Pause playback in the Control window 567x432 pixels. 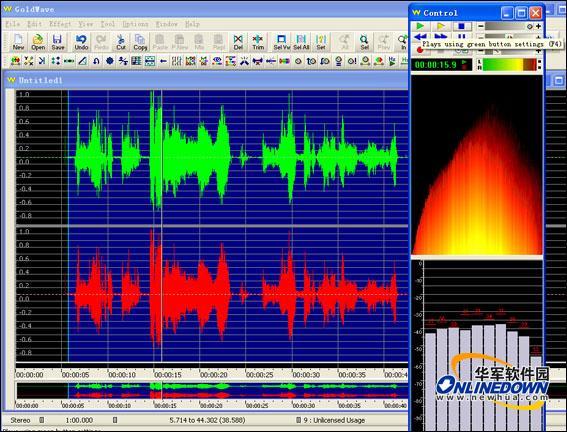(461, 36)
